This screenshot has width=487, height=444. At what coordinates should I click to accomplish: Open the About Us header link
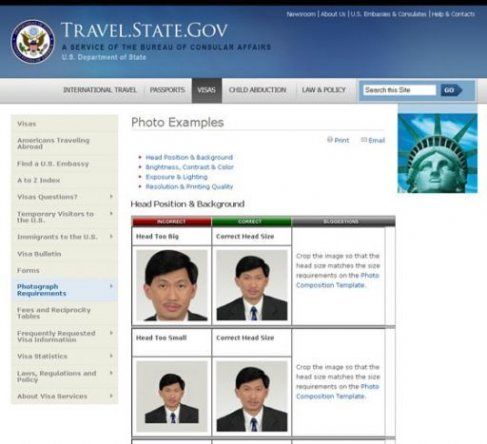coord(333,14)
